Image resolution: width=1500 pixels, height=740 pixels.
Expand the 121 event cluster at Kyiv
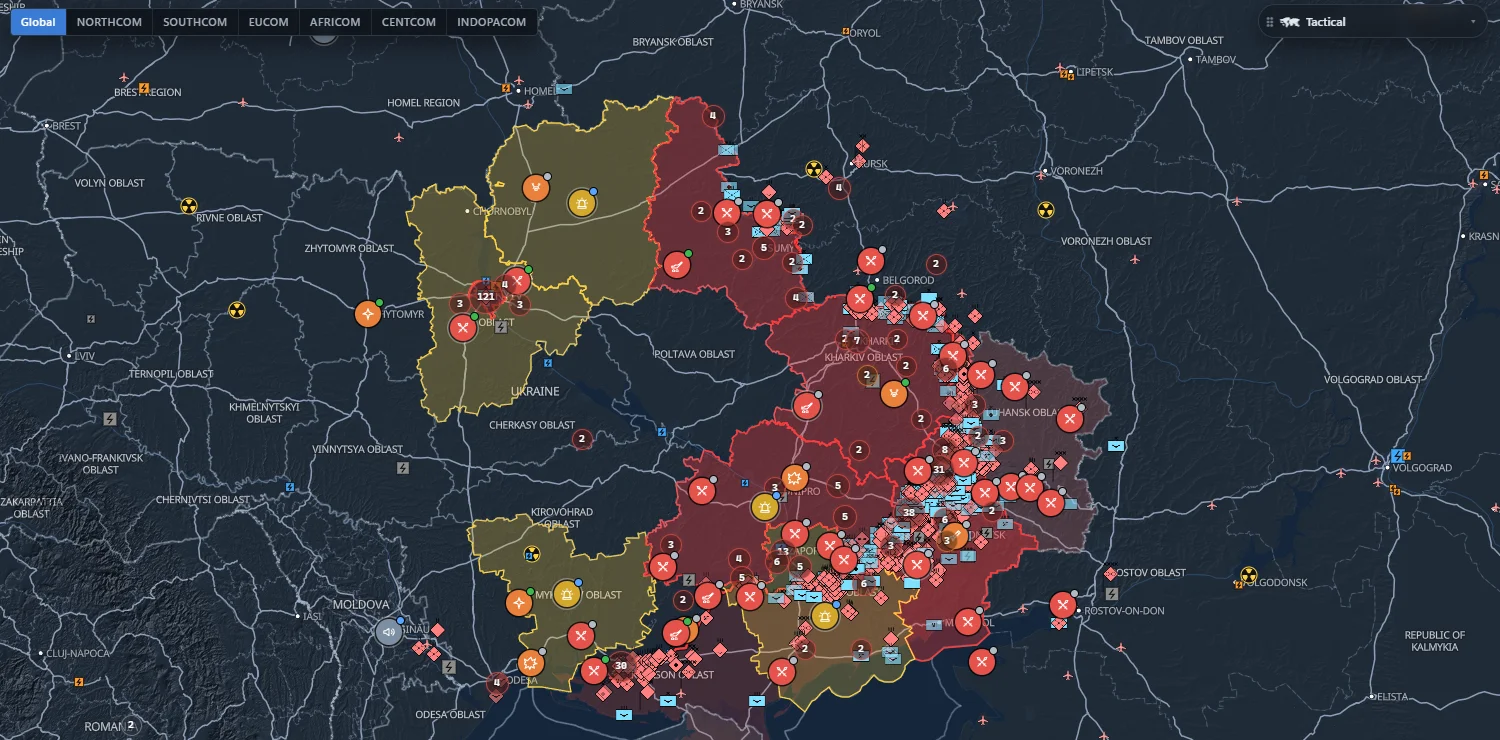486,296
